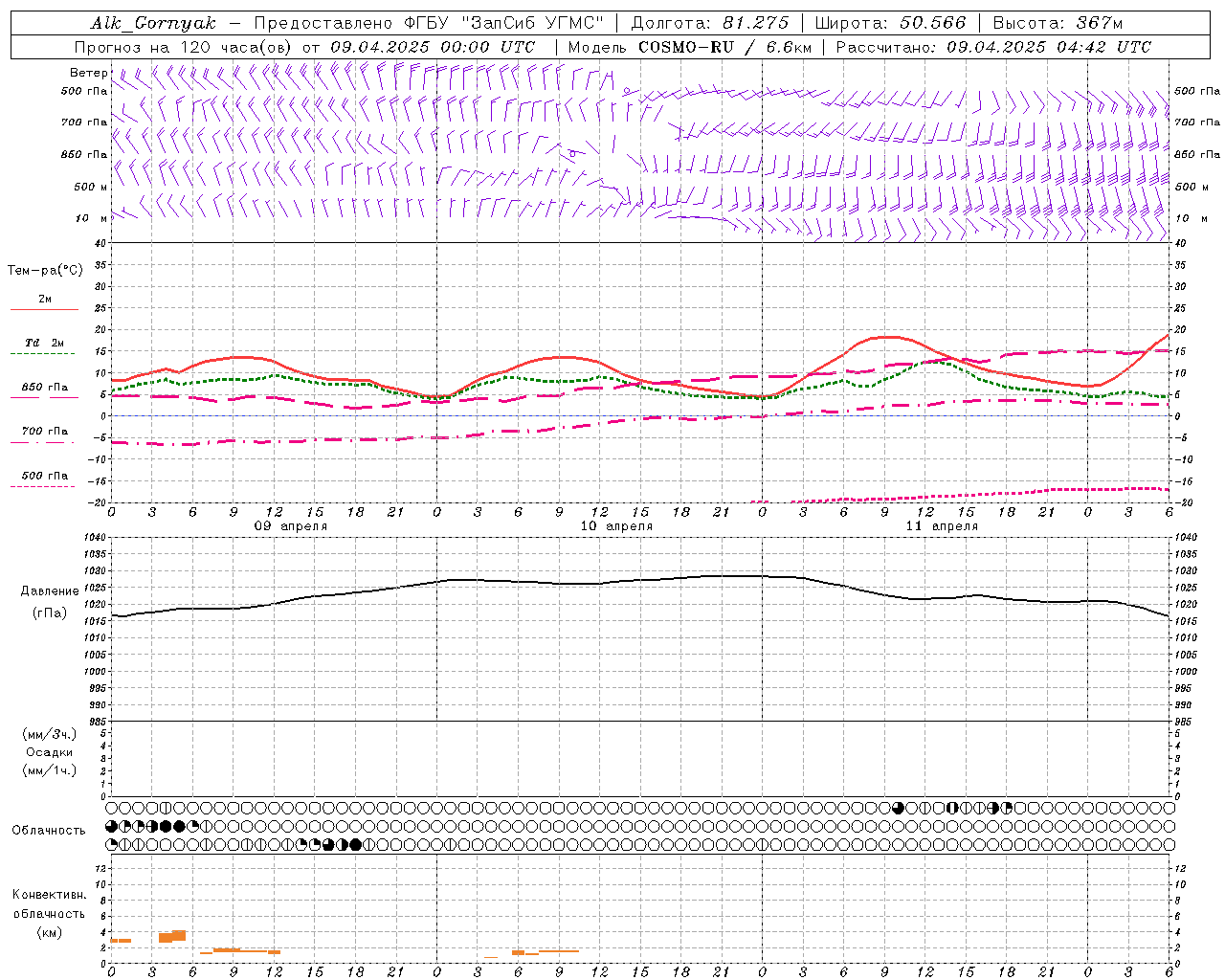Screen dimensions: 1225x980
Task: Click the '(гПа)' pressure unit label
Action: pyautogui.click(x=50, y=613)
